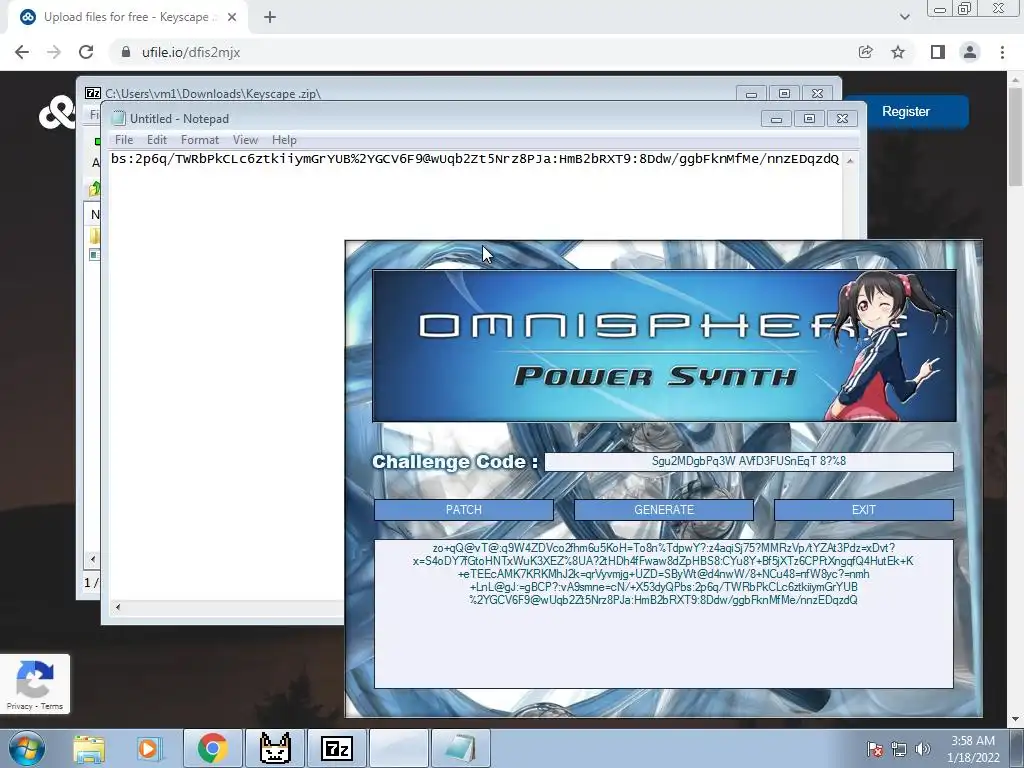Open Windows Media Player from taskbar
Viewport: 1024px width, 768px height.
pyautogui.click(x=149, y=748)
